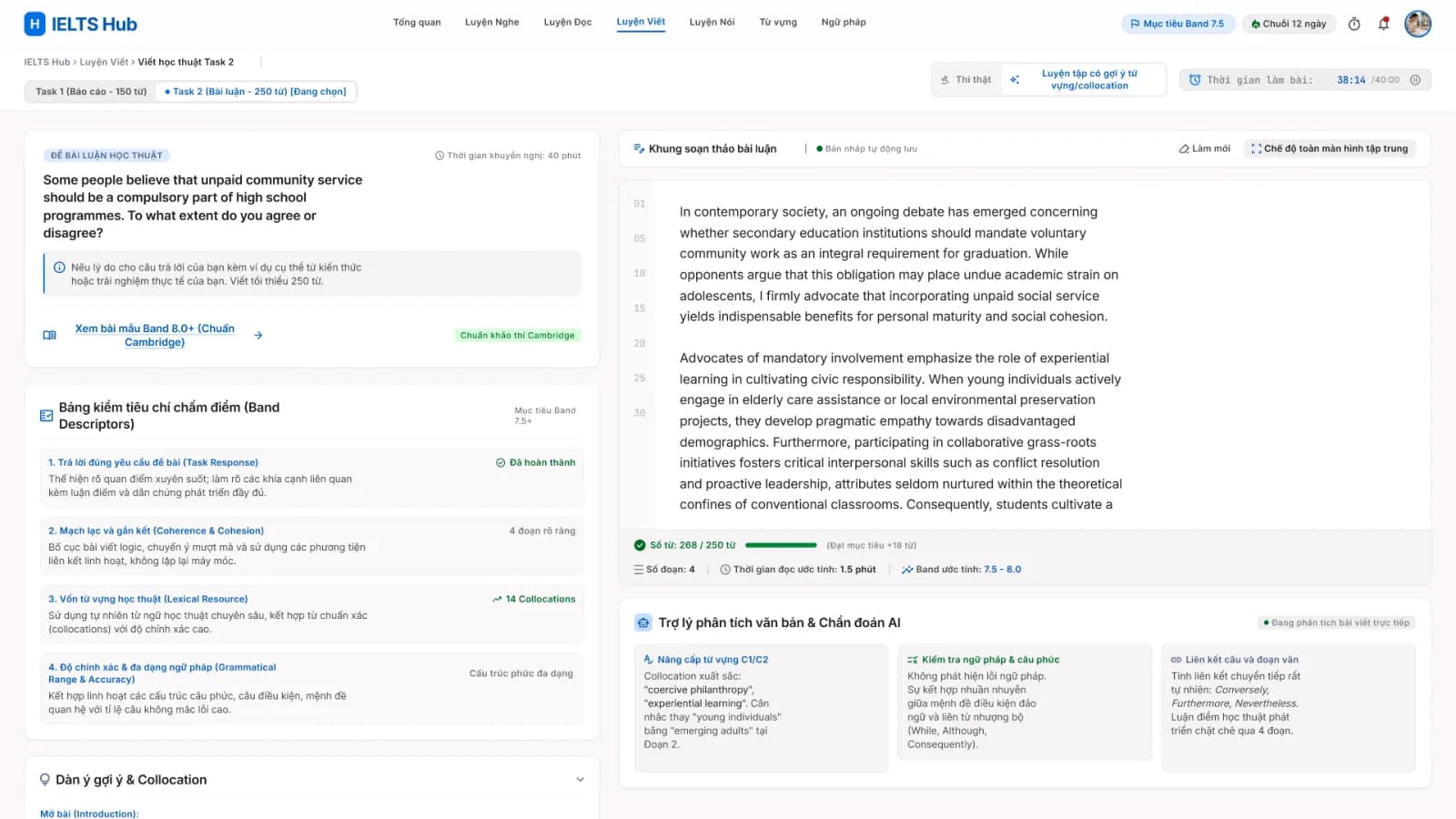The image size is (1456, 819).
Task: Click the trend icon beside Band ước tính
Action: tap(907, 570)
